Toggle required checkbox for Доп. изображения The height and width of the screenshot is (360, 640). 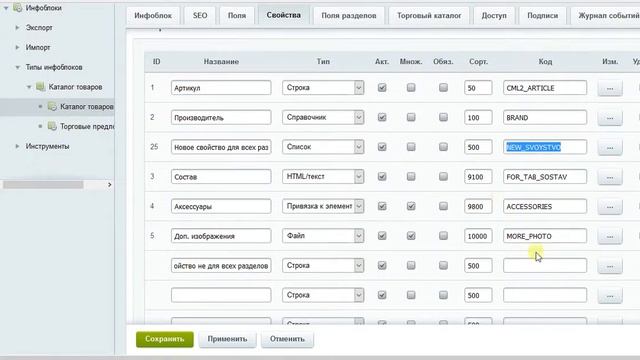point(443,236)
